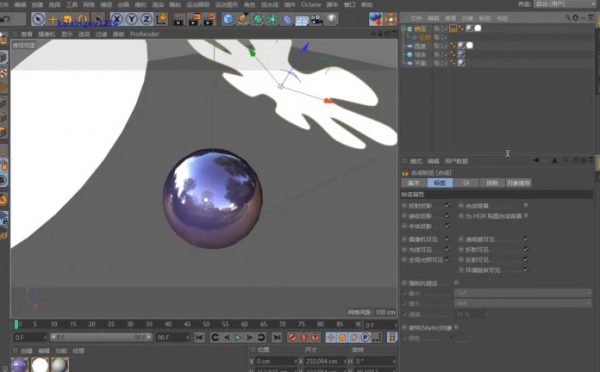
Task: Click the Octane live viewer sphere icon
Action: coord(376,19)
